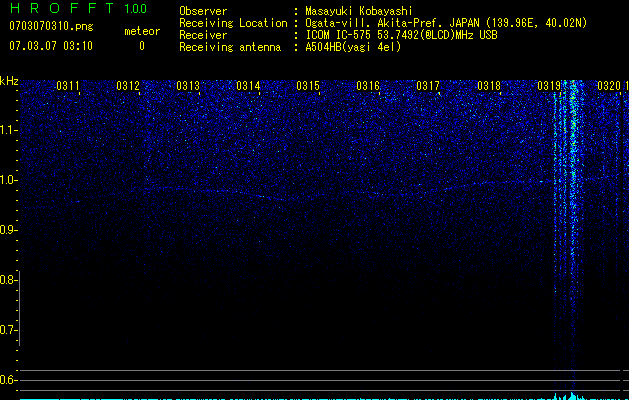
Task: Click the meteor count label
Action: pyautogui.click(x=142, y=31)
